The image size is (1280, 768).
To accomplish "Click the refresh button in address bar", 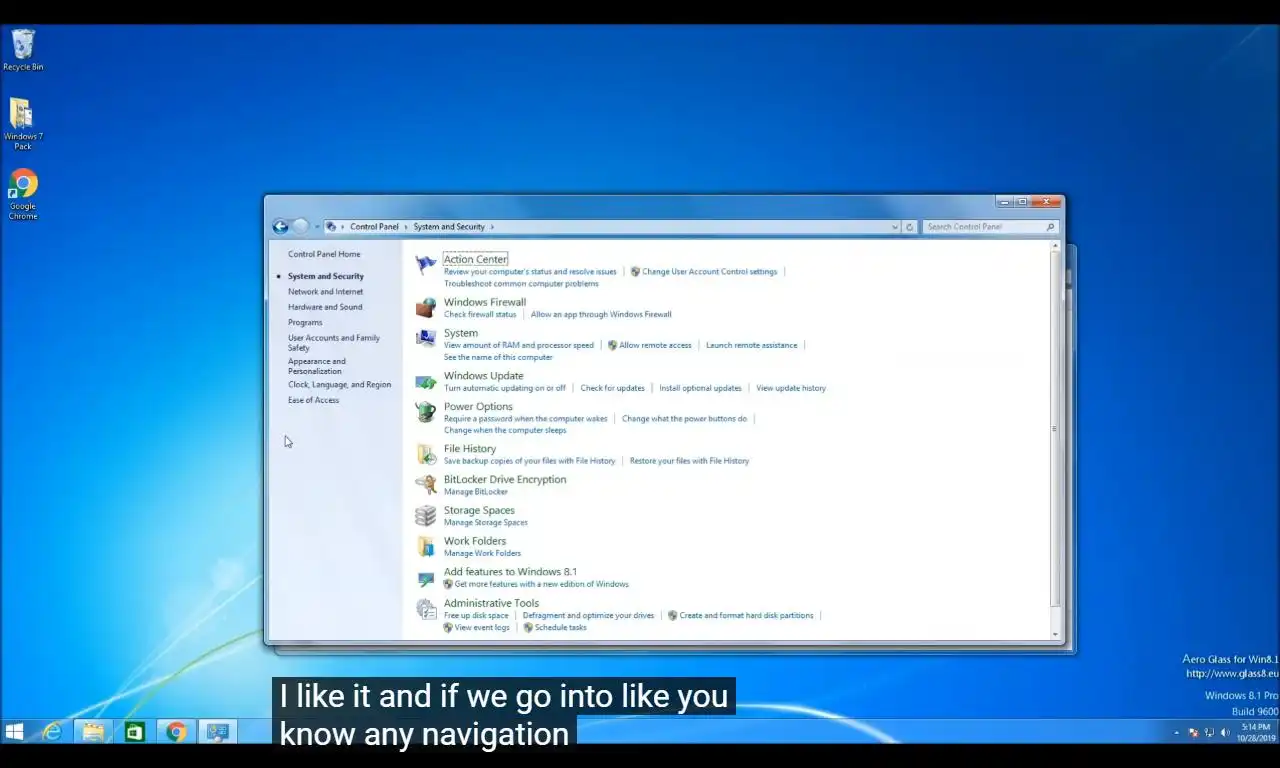I will pyautogui.click(x=909, y=227).
